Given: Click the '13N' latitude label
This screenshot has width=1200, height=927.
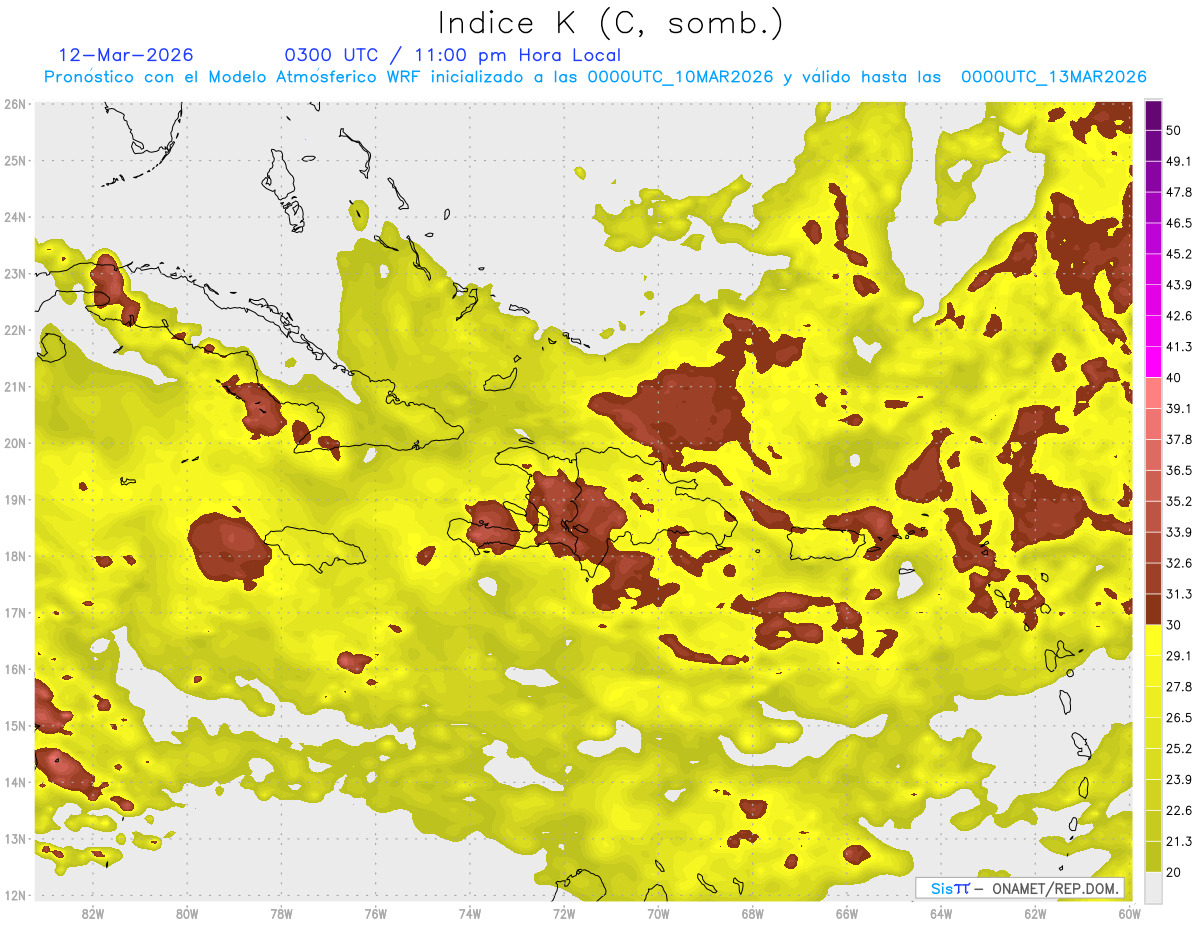Looking at the screenshot, I should [15, 838].
